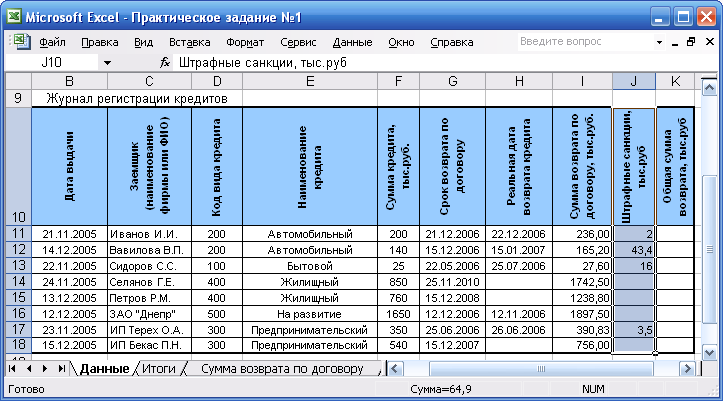Select row 11 header
This screenshot has height=401, width=723.
pyautogui.click(x=18, y=234)
